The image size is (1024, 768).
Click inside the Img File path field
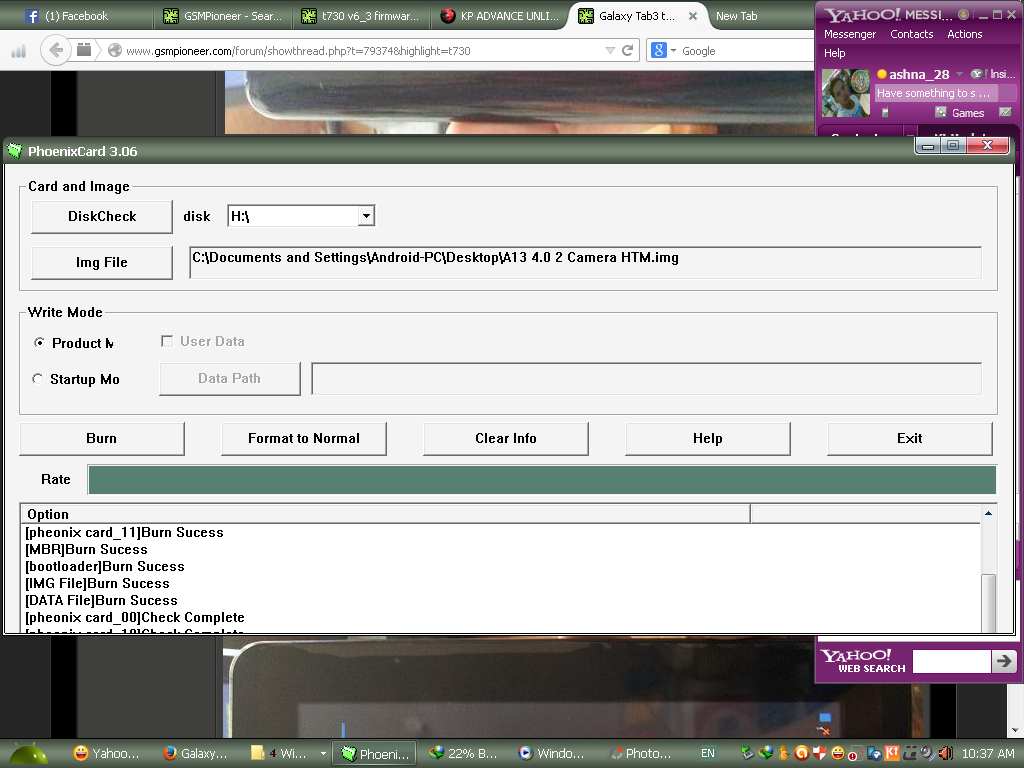(x=585, y=262)
